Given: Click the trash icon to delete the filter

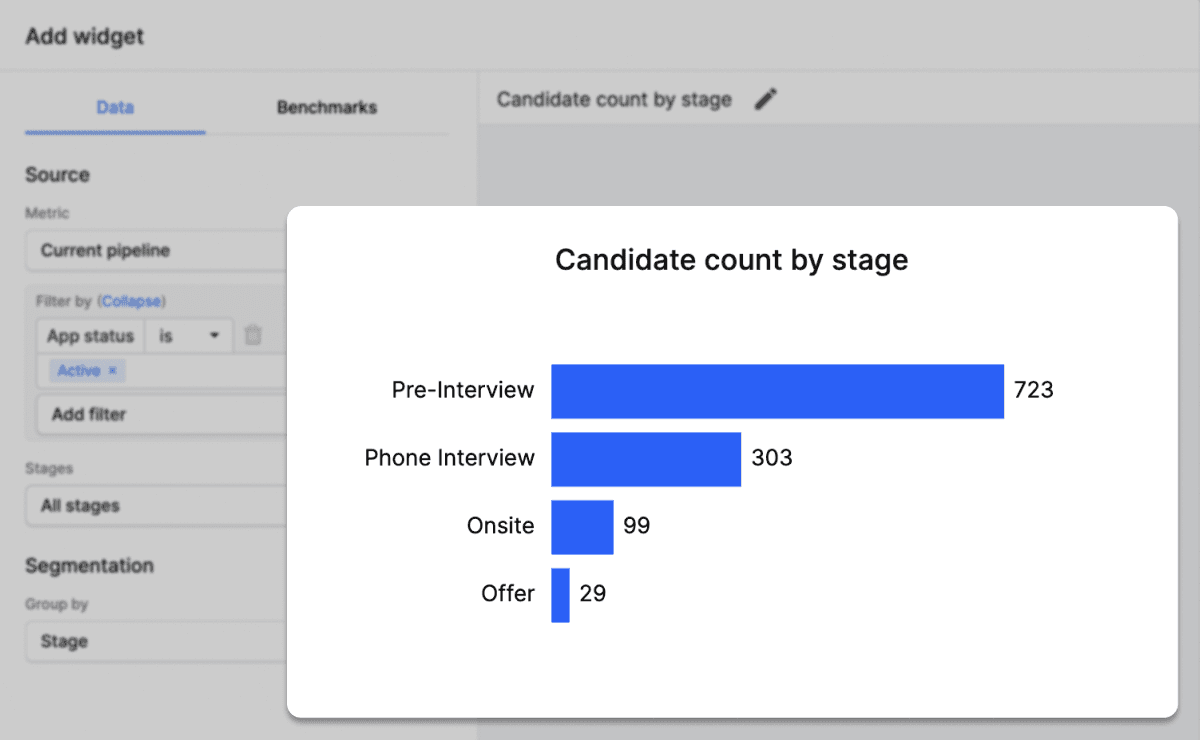Looking at the screenshot, I should coord(254,336).
